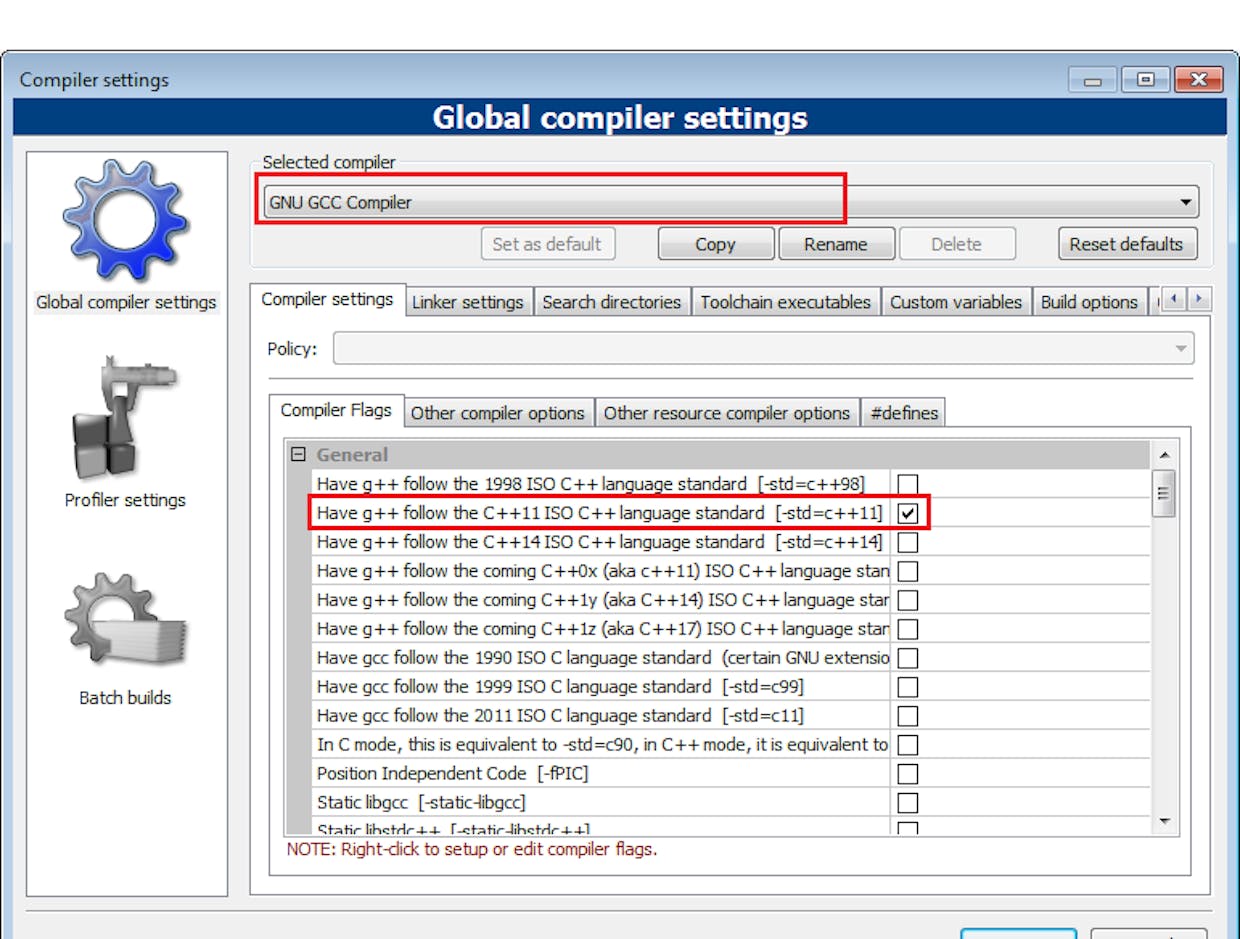Click the Rename compiler button
This screenshot has height=939, width=1240.
tap(835, 244)
